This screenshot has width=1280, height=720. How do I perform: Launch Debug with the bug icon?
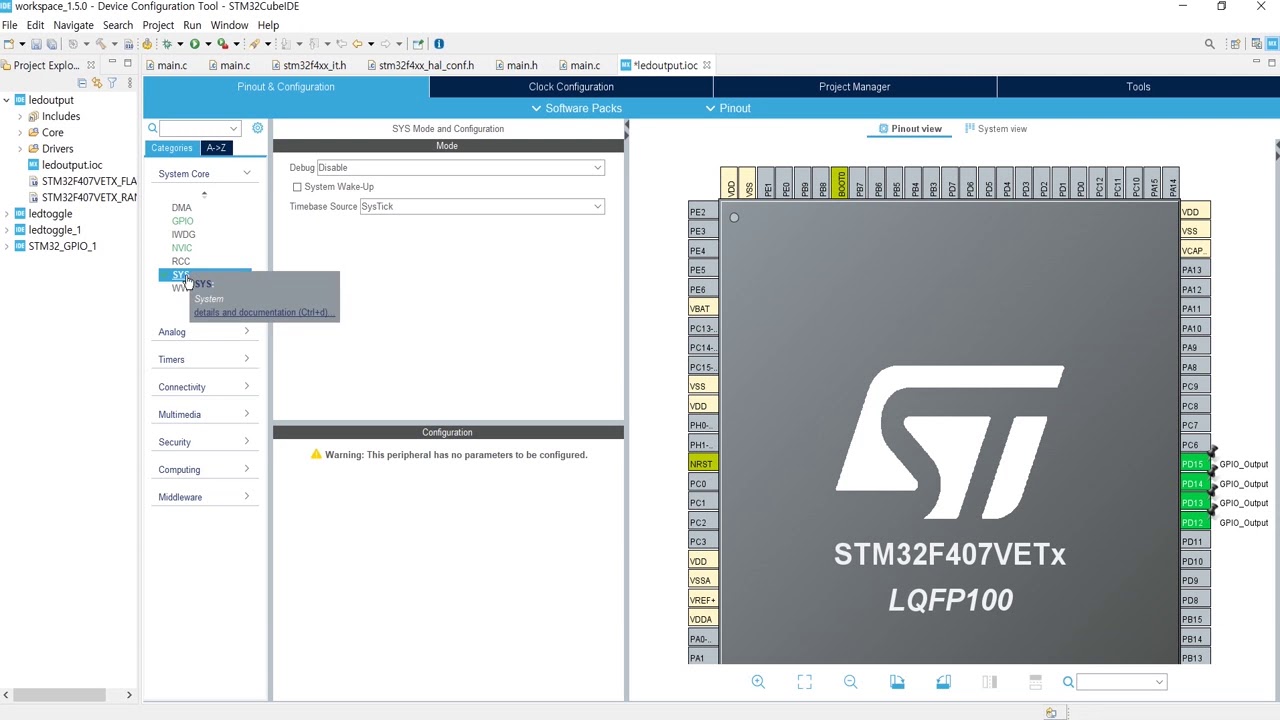pyautogui.click(x=167, y=44)
